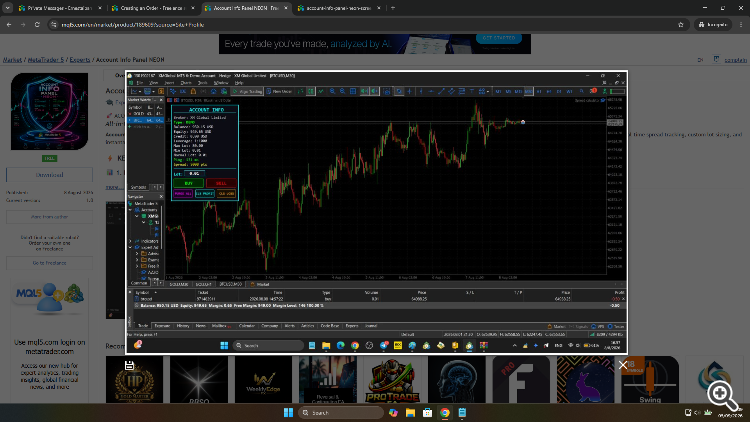The image size is (750, 422).
Task: Bookmark this page with the star icon
Action: click(x=681, y=24)
